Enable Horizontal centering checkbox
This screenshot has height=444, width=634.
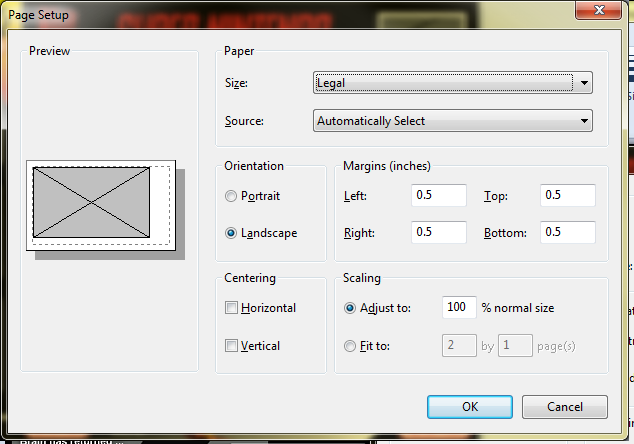point(232,308)
